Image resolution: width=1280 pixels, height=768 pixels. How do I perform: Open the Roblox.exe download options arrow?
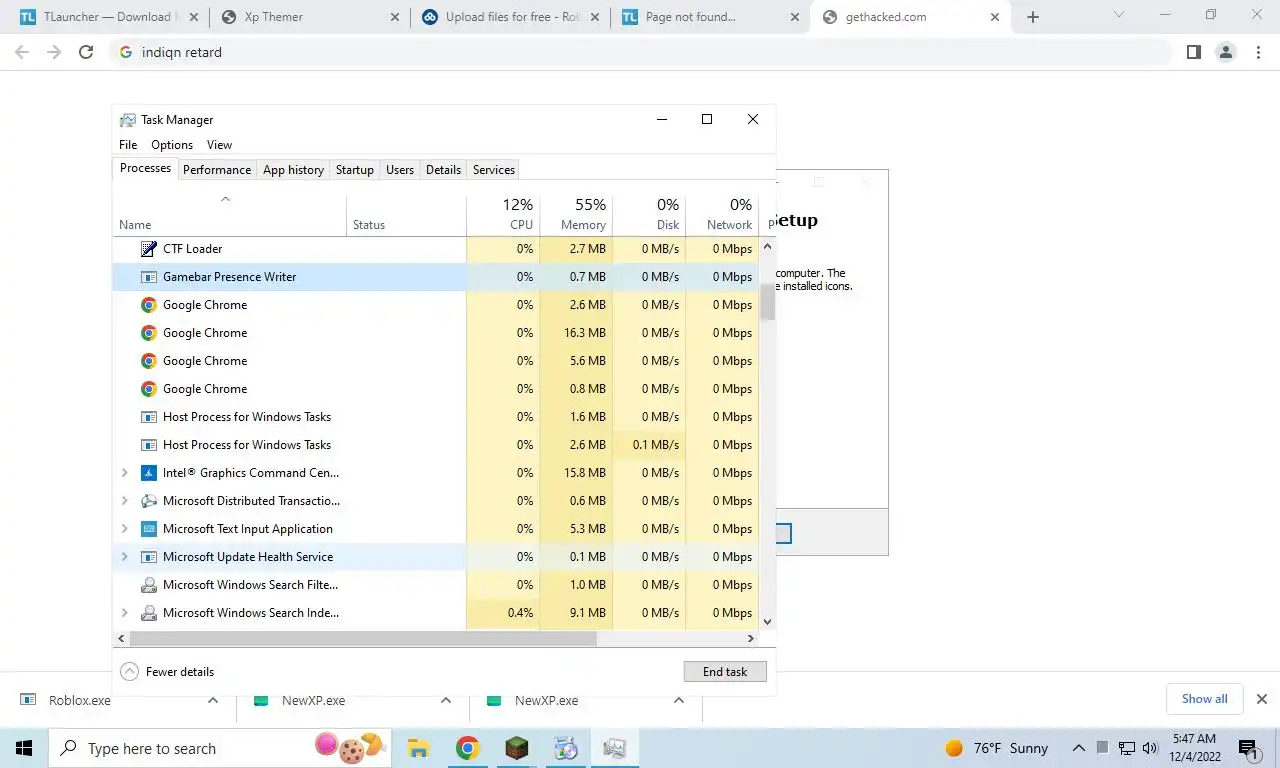tap(213, 701)
